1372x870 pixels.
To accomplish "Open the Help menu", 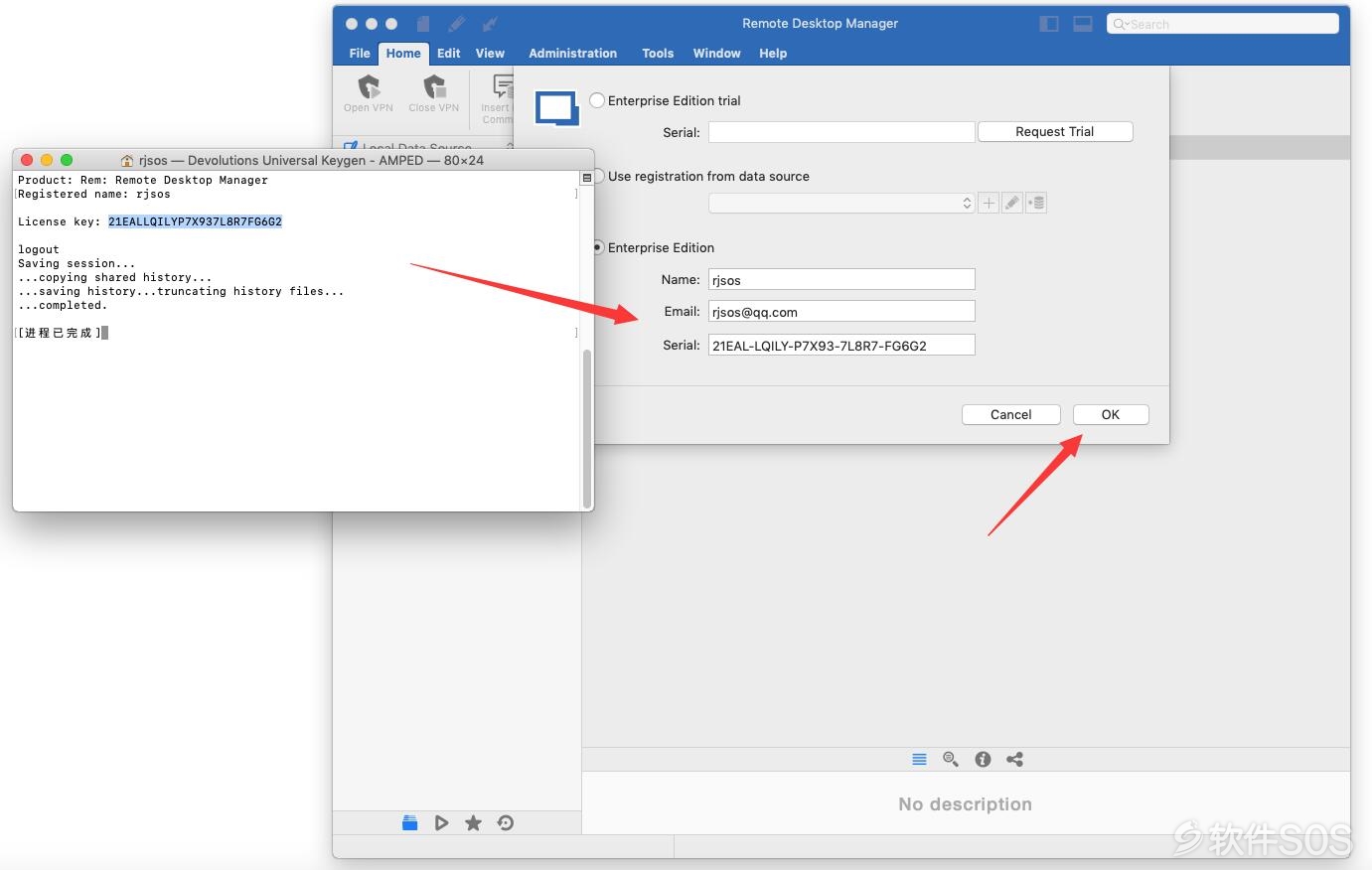I will 773,54.
